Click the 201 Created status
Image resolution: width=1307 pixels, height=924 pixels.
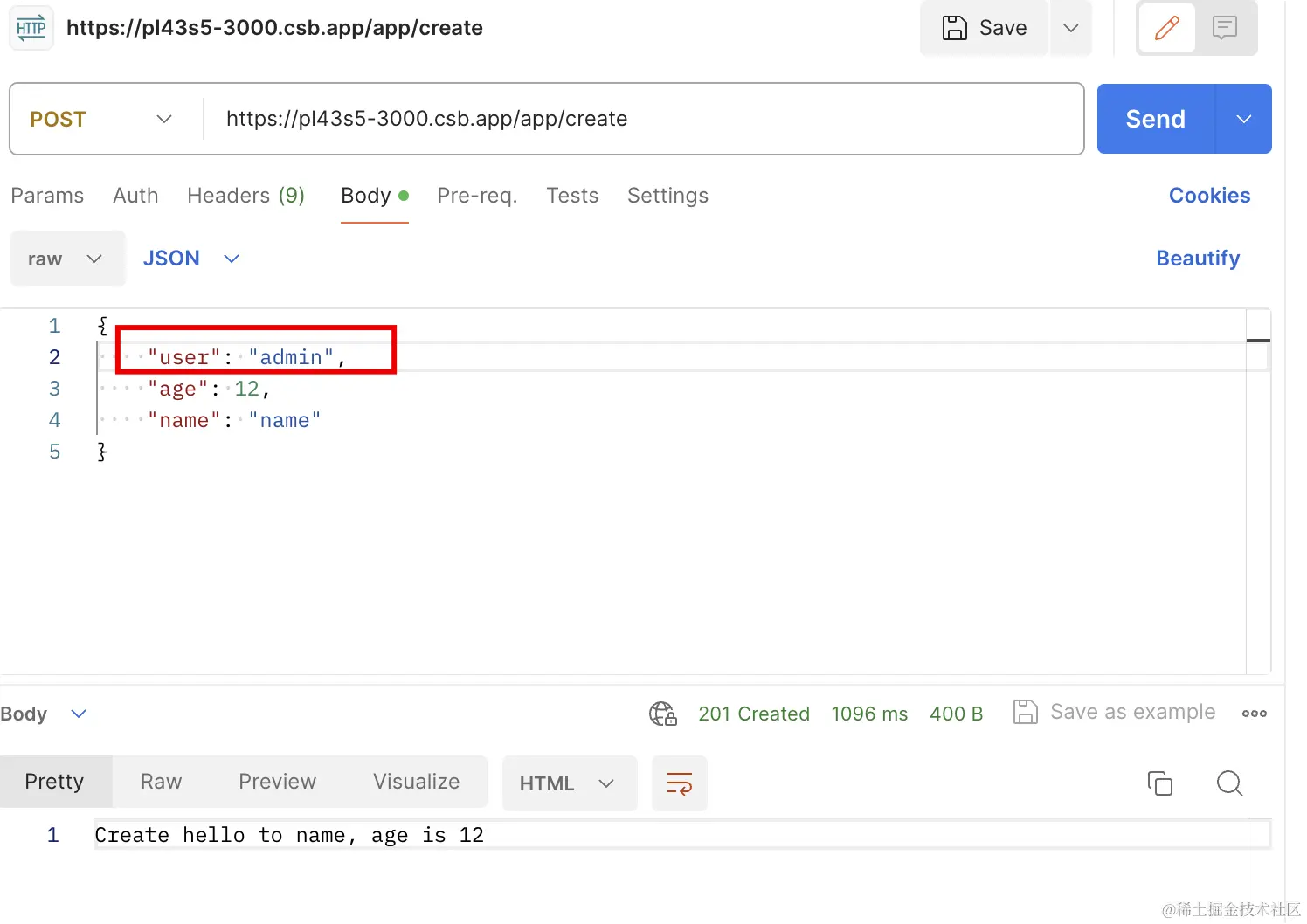click(x=754, y=714)
